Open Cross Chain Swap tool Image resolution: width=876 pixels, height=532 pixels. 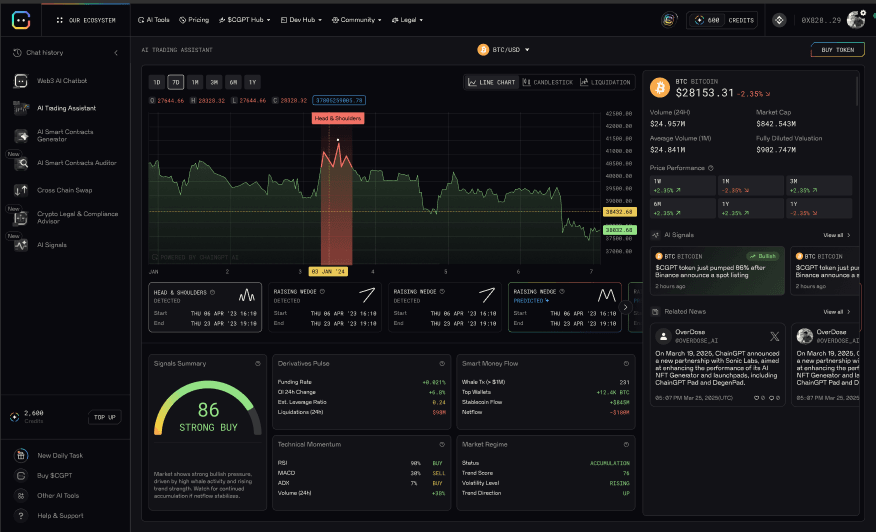point(65,191)
